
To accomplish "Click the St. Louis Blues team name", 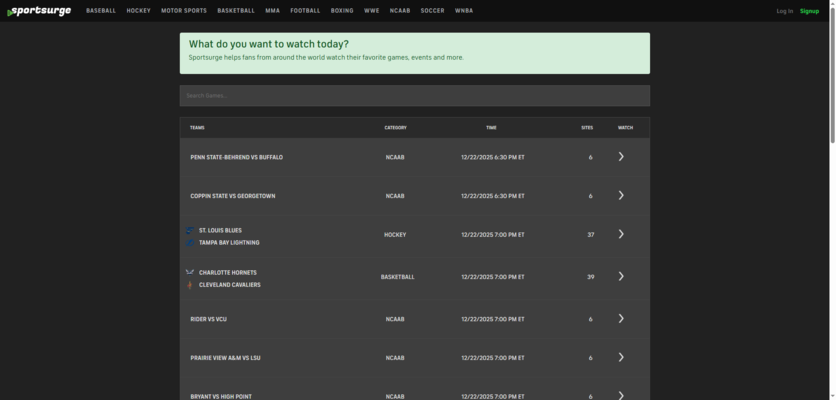I will coord(220,230).
